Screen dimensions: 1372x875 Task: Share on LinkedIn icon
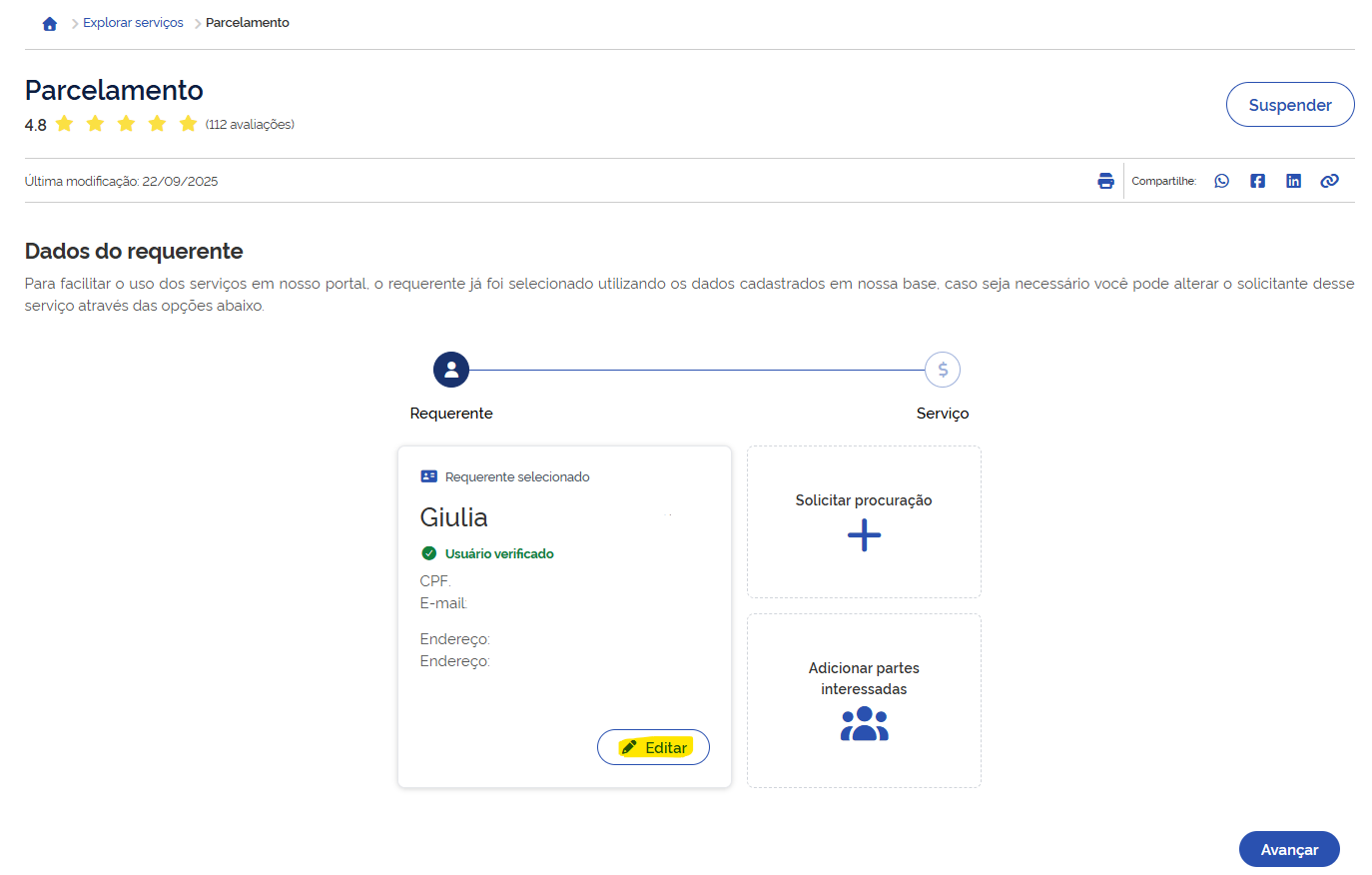pos(1294,181)
